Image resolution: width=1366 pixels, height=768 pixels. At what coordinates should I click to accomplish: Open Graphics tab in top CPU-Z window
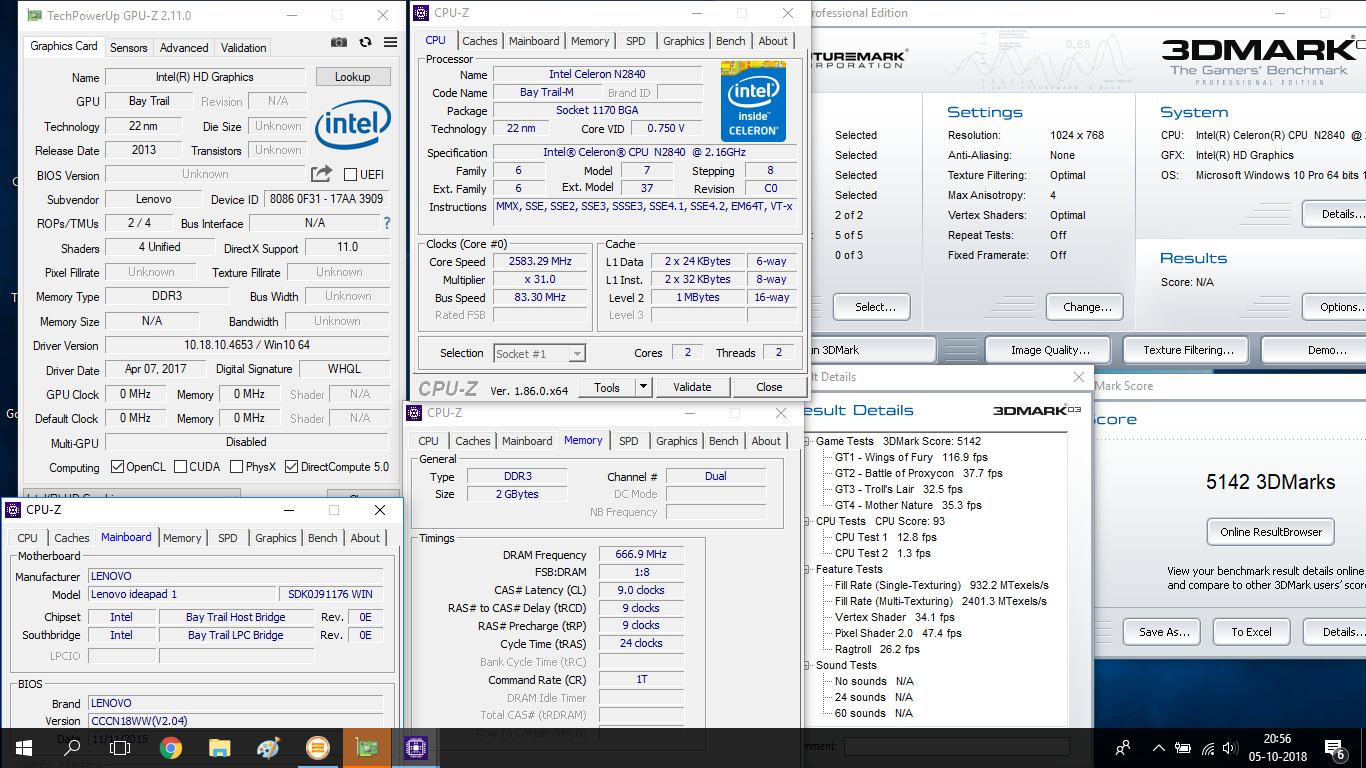(x=684, y=41)
